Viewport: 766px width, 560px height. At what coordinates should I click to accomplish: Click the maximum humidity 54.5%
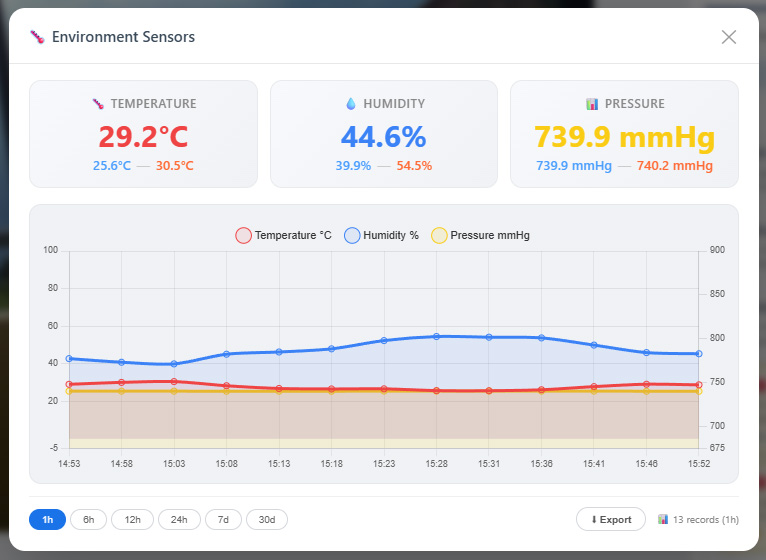point(414,166)
